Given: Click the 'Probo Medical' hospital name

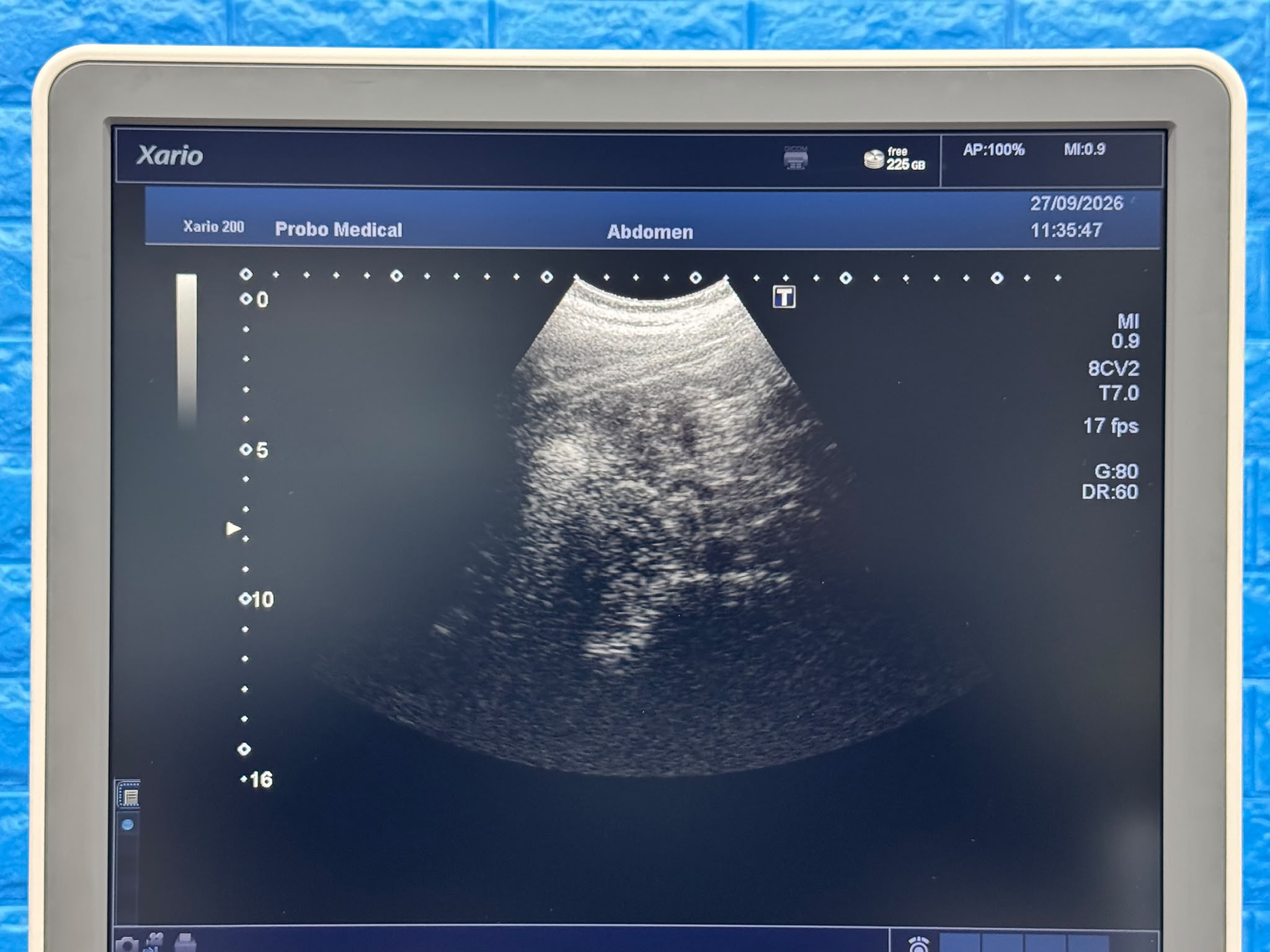Looking at the screenshot, I should (339, 229).
